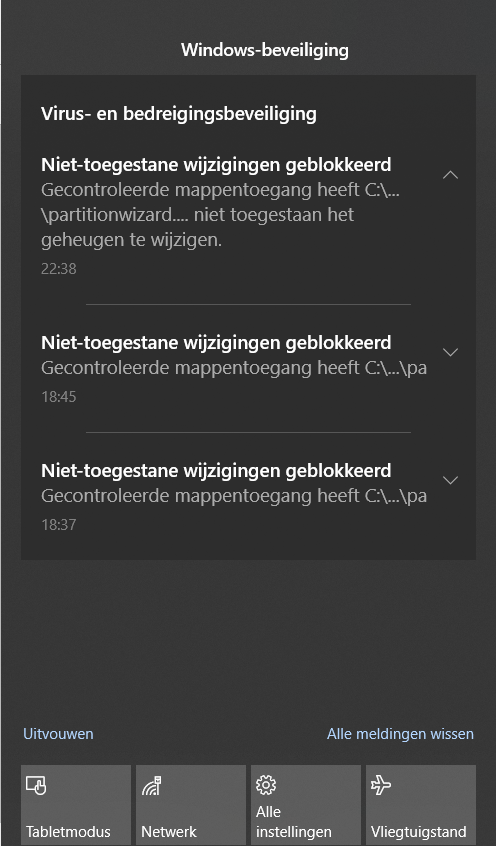Expand the 18:45 notification using its chevron
The image size is (496, 846).
tap(450, 352)
